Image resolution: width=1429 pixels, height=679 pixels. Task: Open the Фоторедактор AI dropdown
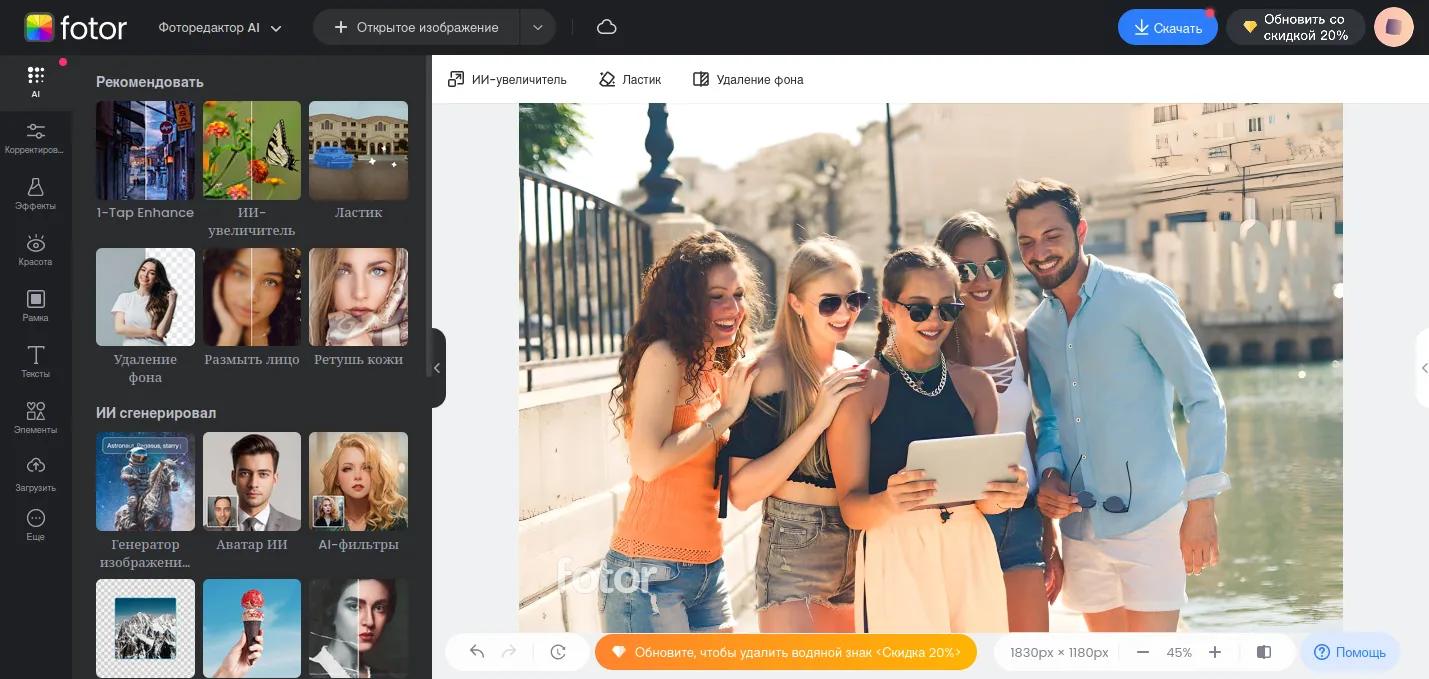pyautogui.click(x=220, y=28)
